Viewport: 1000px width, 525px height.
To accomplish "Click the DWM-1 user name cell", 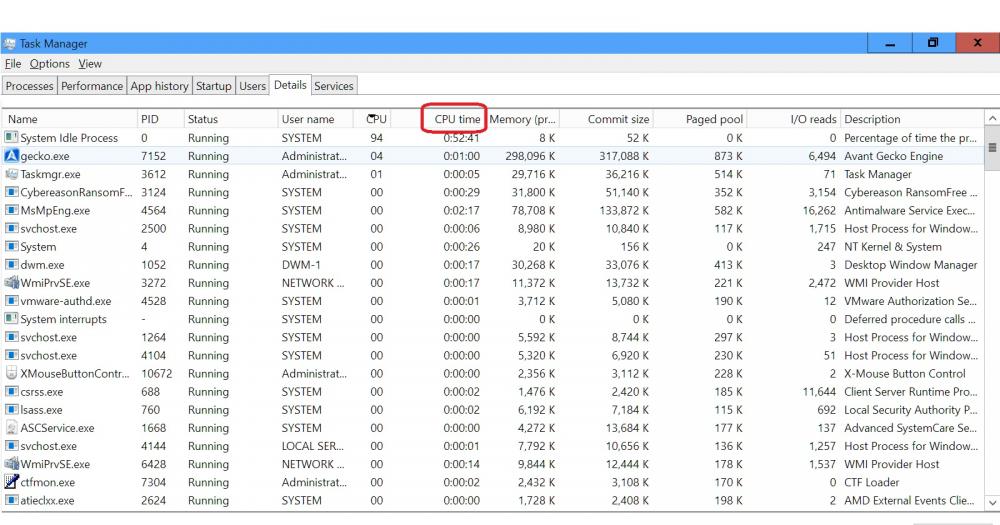I will (302, 265).
